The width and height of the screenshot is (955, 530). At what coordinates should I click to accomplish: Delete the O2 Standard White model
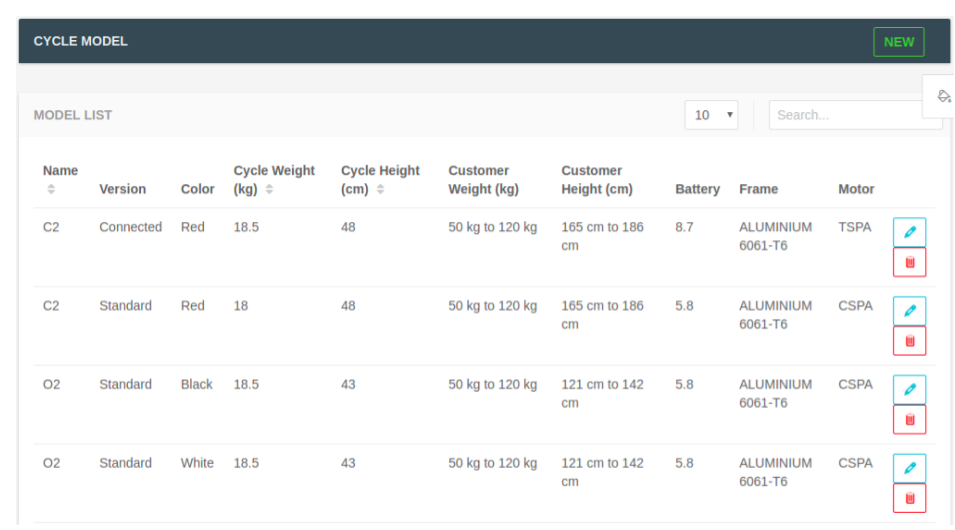tap(909, 498)
